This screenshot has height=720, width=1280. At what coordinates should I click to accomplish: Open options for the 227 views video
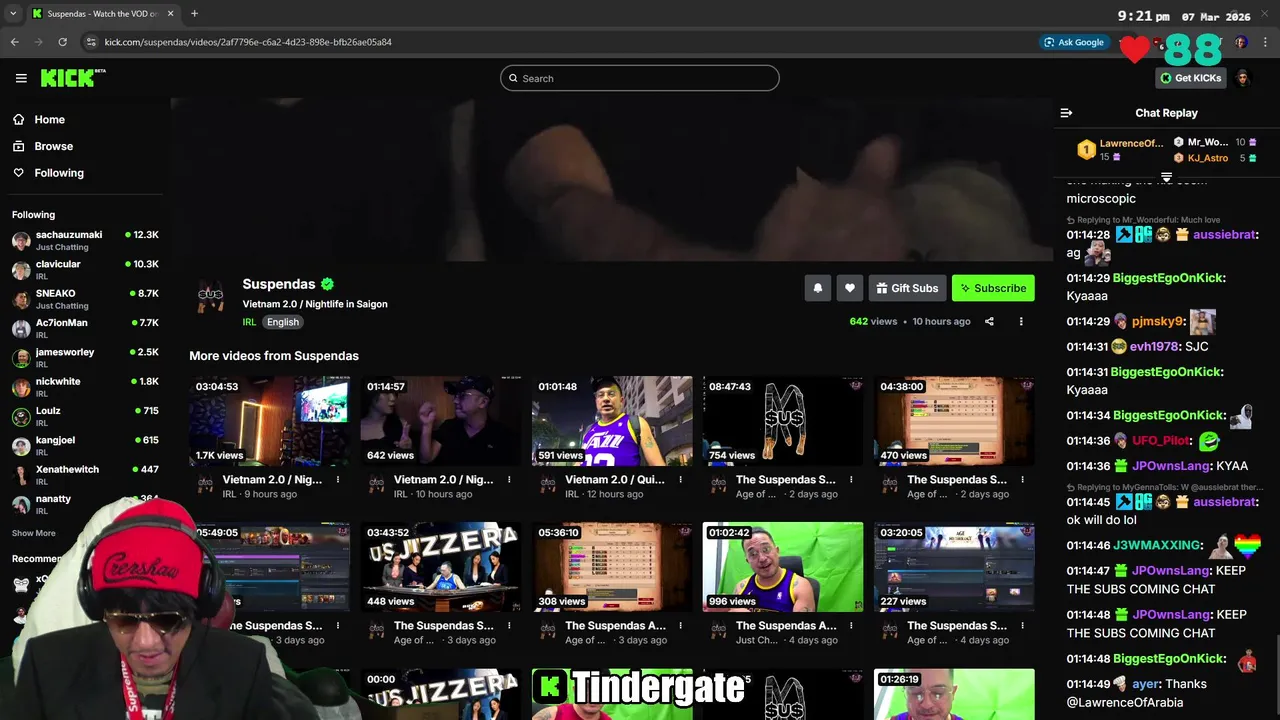click(1022, 626)
